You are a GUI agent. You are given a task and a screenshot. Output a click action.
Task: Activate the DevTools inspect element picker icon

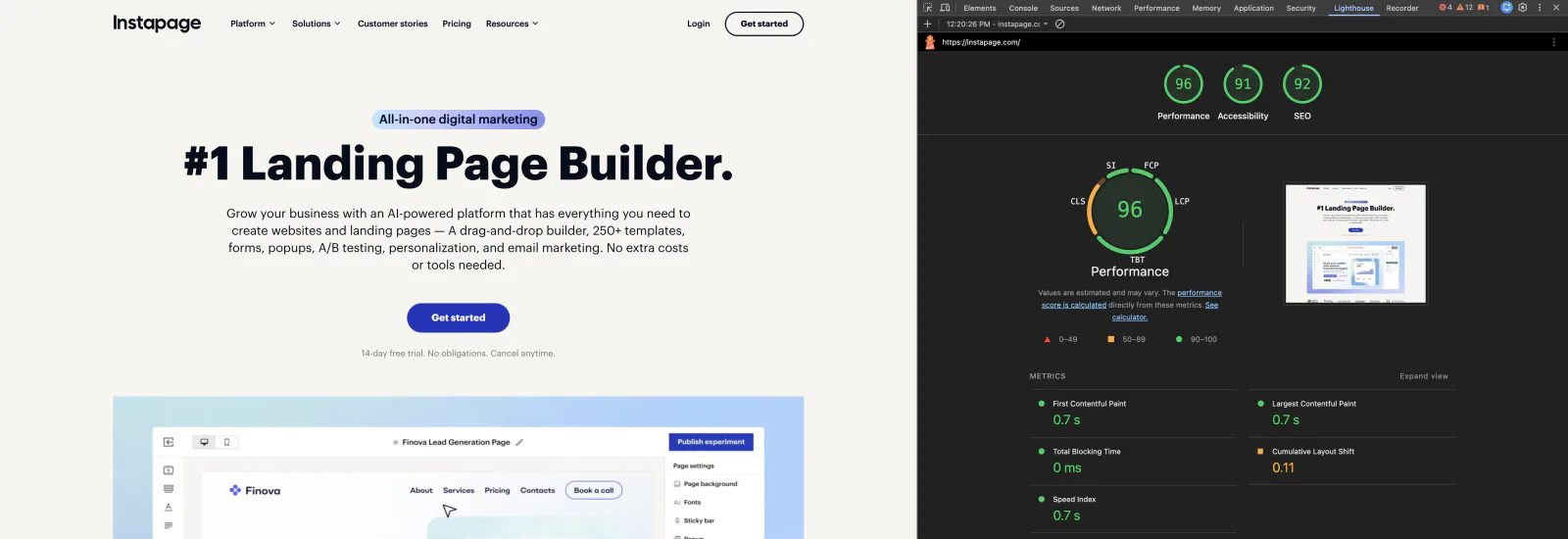[x=928, y=8]
